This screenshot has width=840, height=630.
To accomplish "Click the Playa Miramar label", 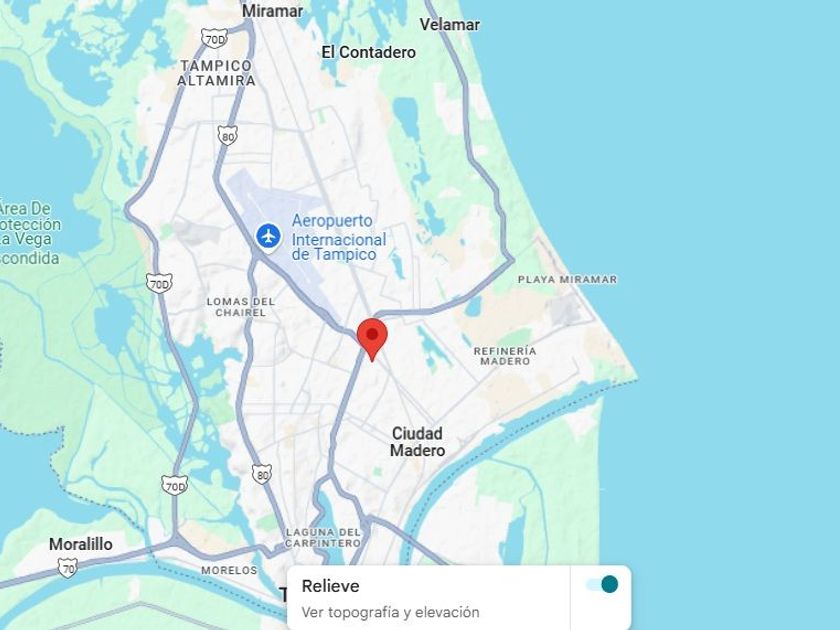I will 567,279.
